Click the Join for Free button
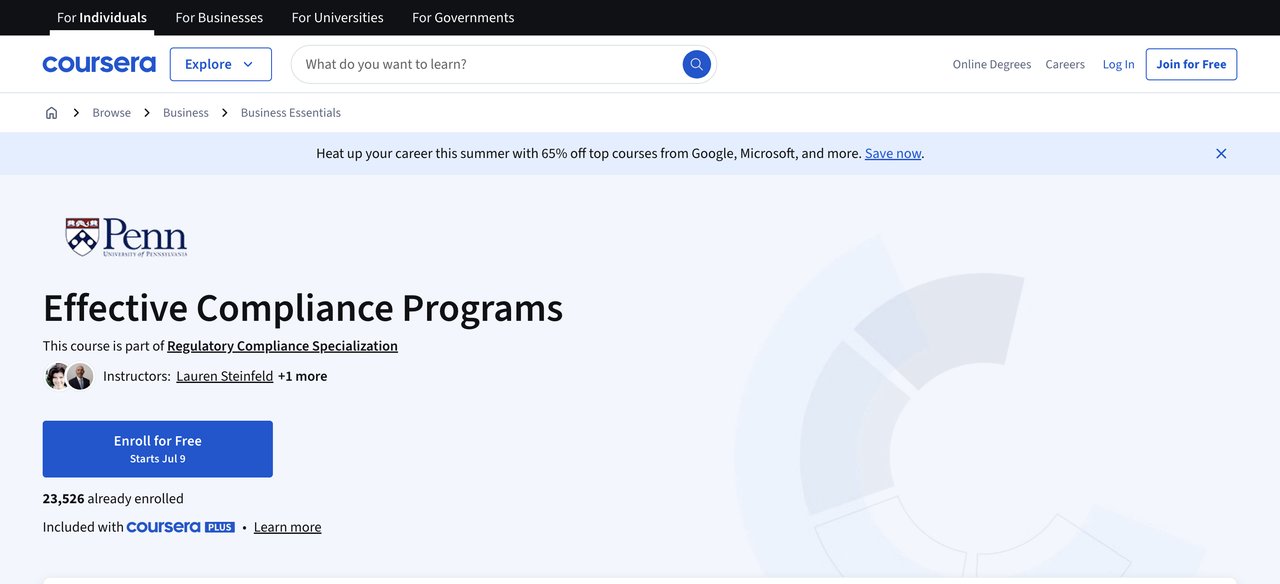 1190,63
